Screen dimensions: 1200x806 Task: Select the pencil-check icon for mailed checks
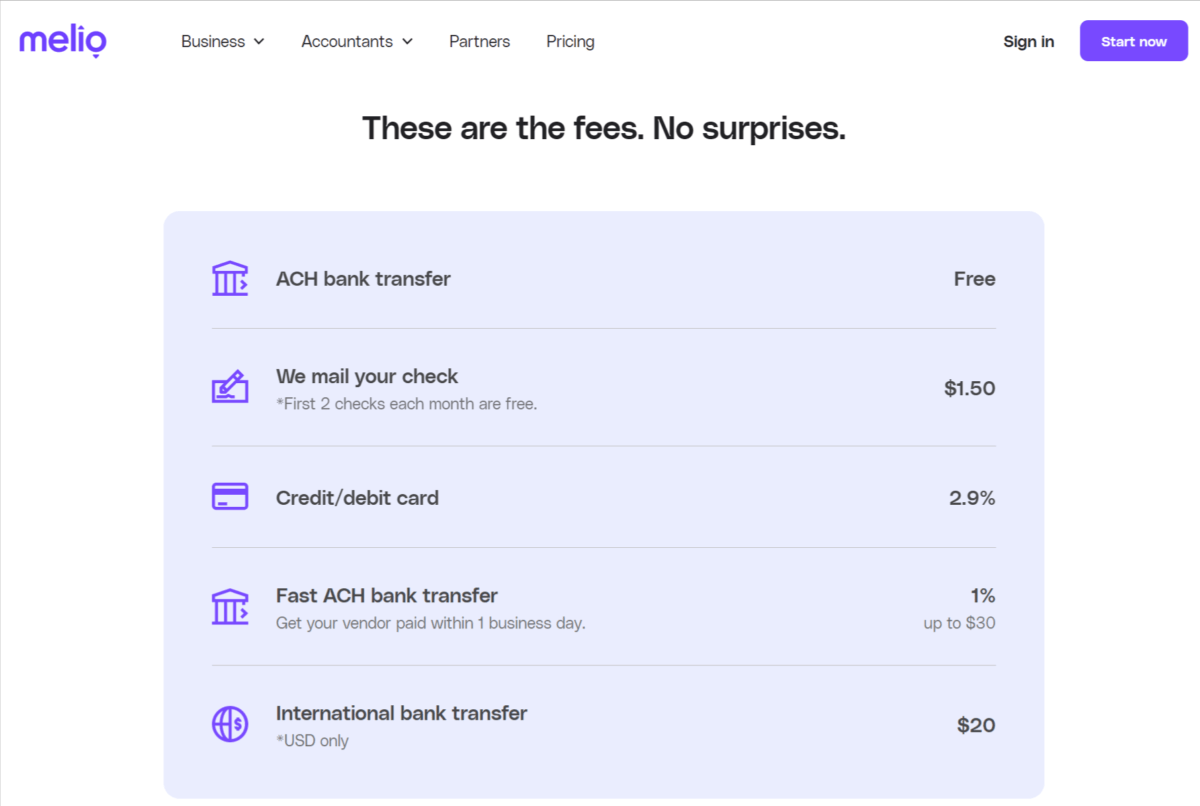(230, 387)
